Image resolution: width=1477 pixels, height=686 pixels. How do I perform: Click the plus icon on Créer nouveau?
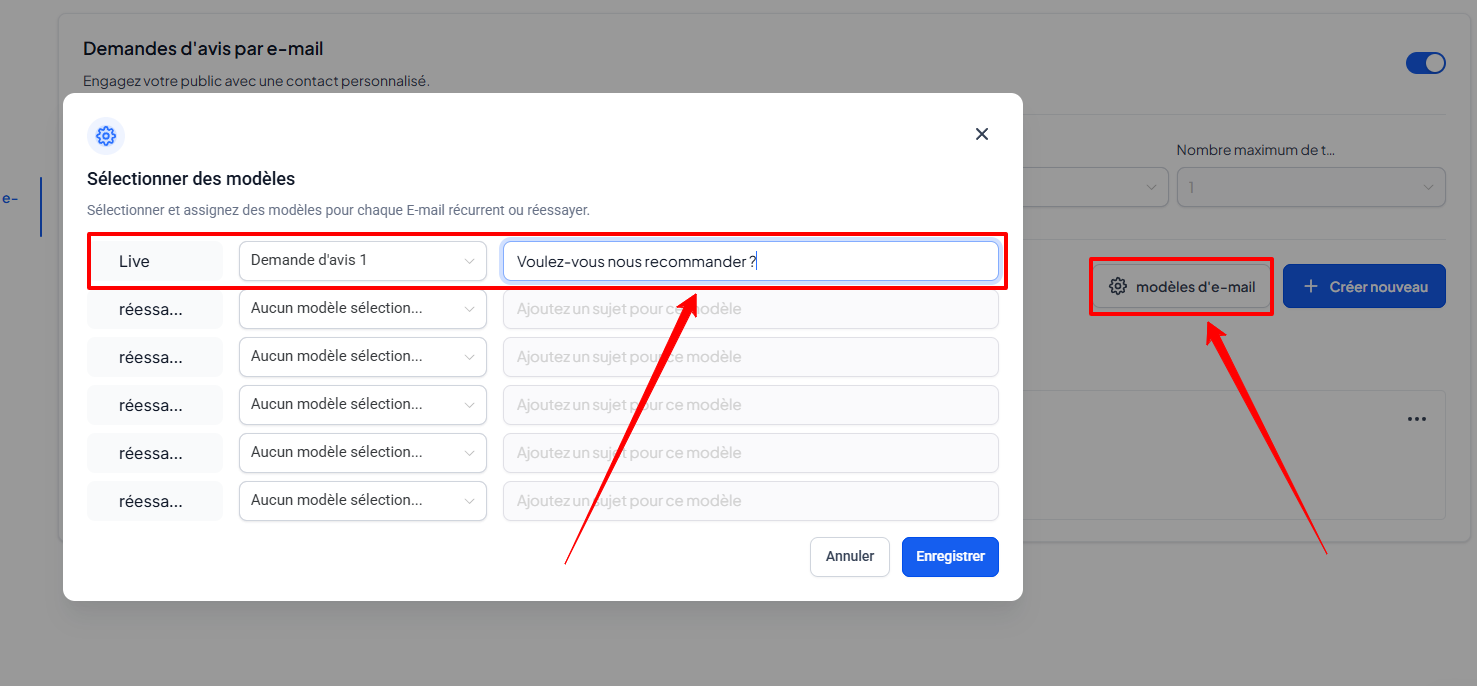pos(1311,287)
